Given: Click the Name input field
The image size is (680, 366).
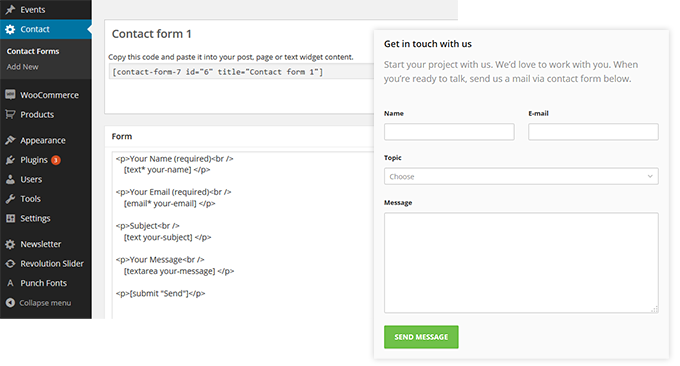Looking at the screenshot, I should (449, 132).
